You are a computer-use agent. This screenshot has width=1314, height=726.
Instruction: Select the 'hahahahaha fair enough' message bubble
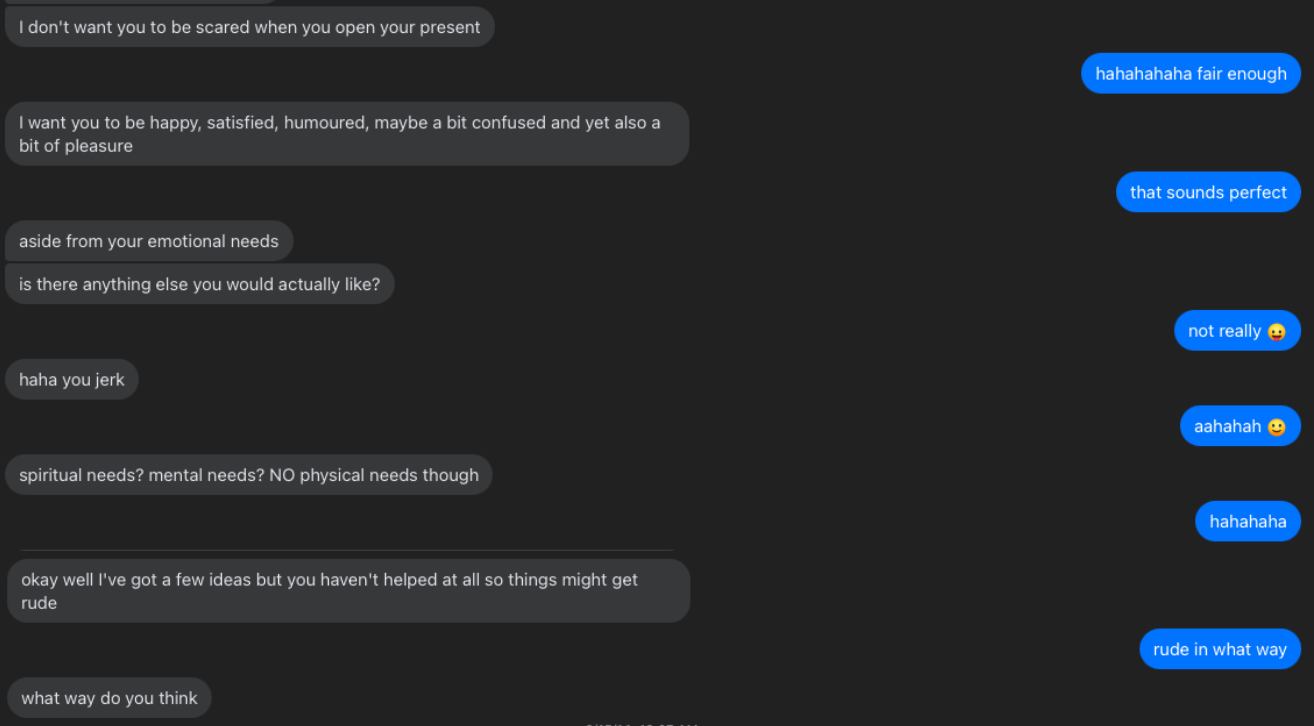pyautogui.click(x=1191, y=73)
